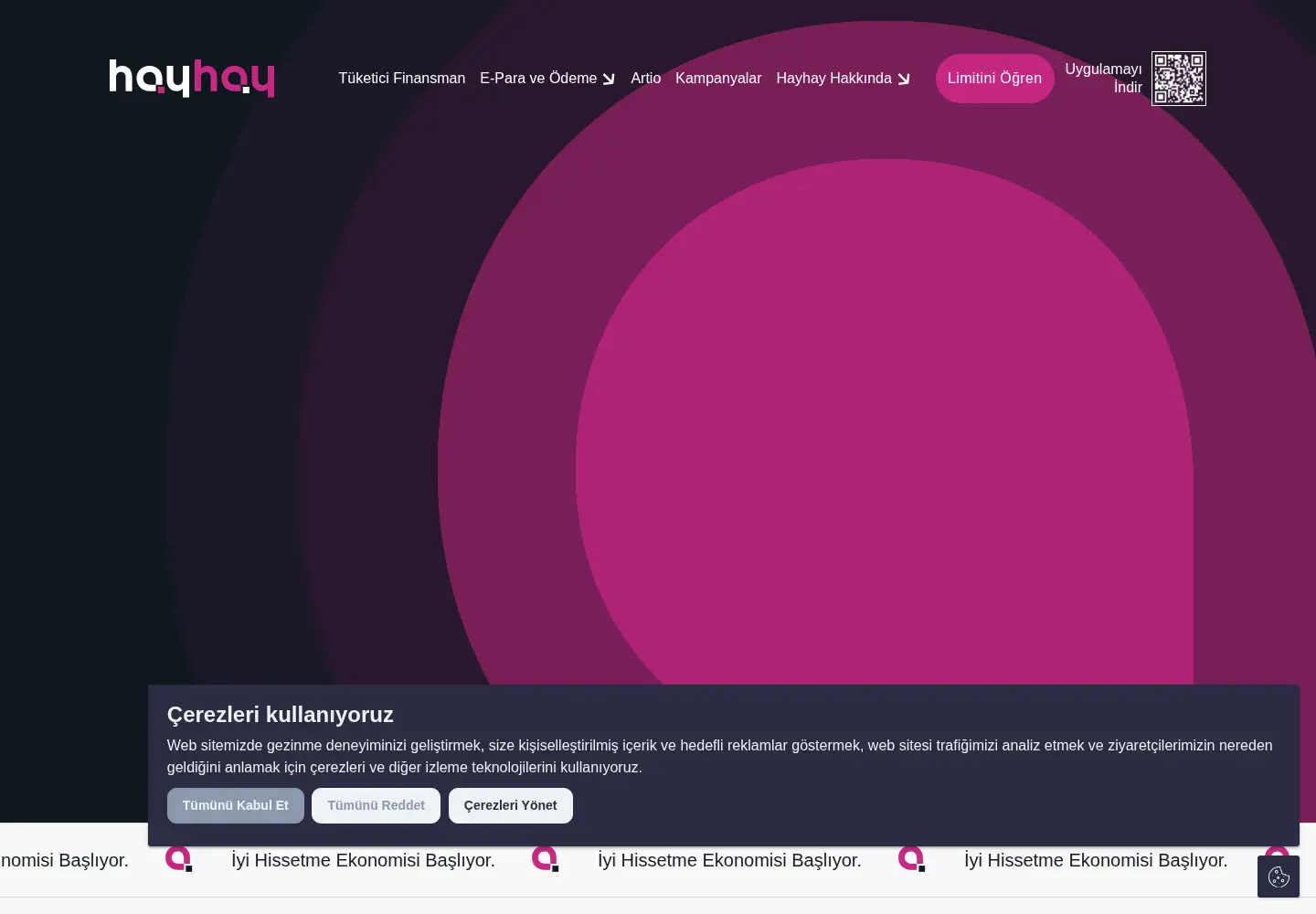Click the QR code image

[x=1179, y=79]
